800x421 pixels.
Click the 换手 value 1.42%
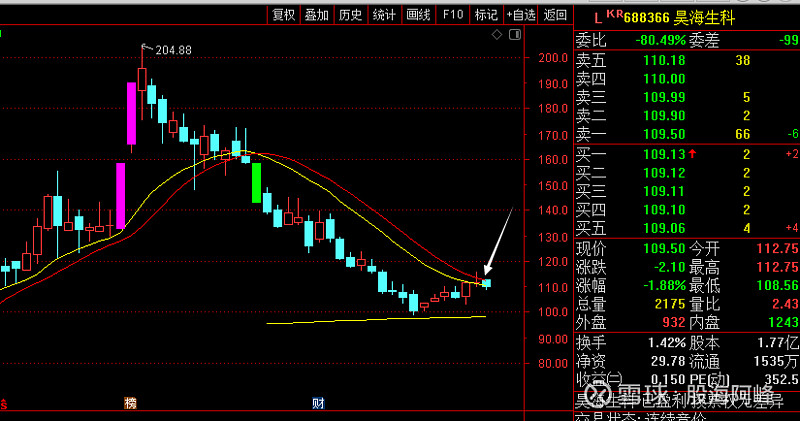(667, 343)
